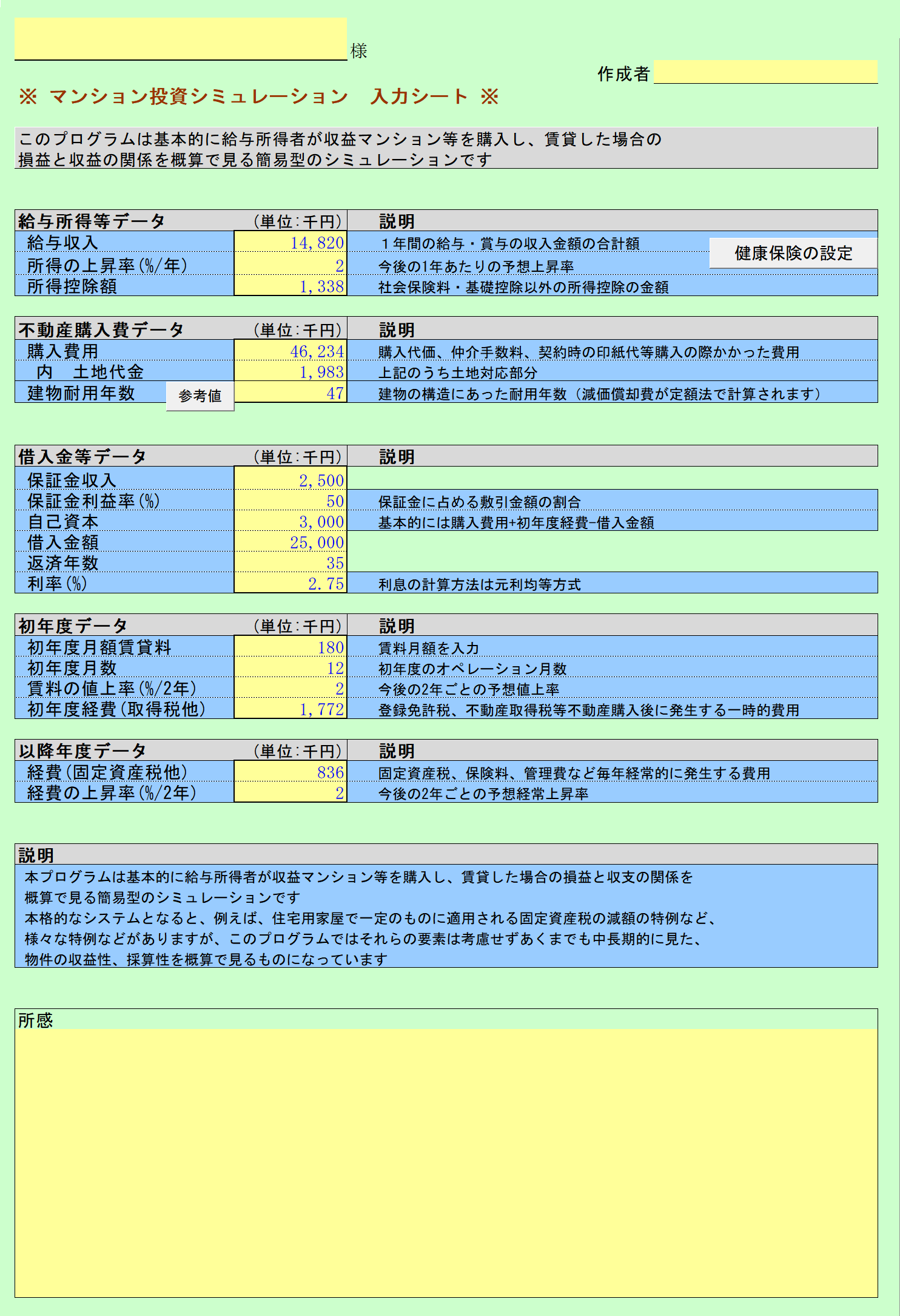Image resolution: width=900 pixels, height=1316 pixels.
Task: Click the description 賃料月額を入力
Action: pos(429,648)
